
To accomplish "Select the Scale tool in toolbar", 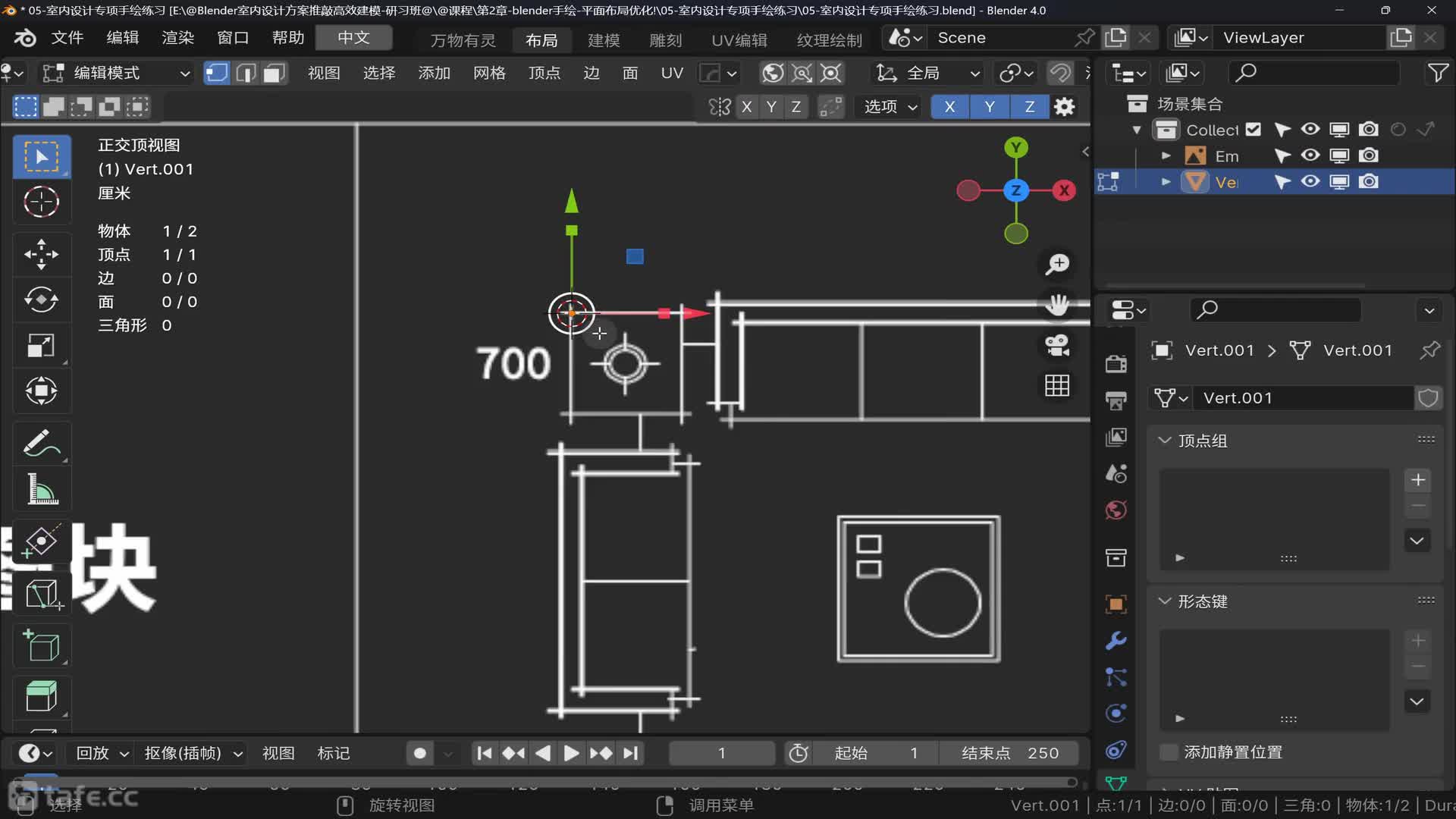I will click(41, 346).
